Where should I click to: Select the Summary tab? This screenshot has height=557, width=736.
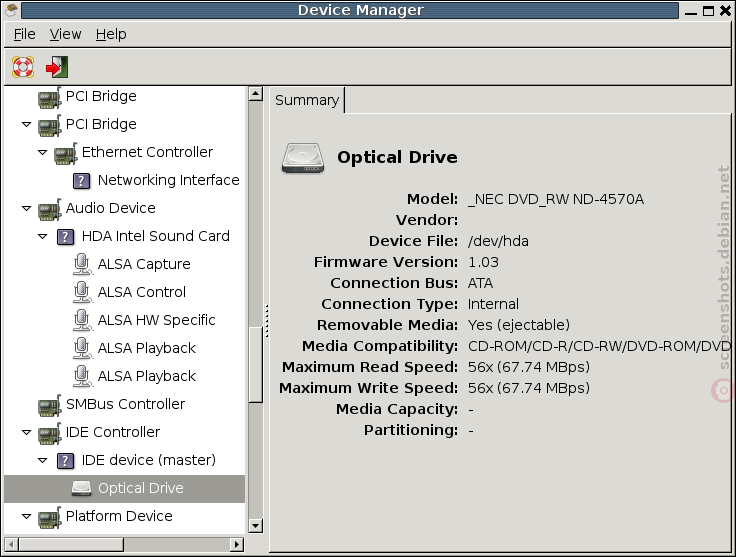pos(307,100)
